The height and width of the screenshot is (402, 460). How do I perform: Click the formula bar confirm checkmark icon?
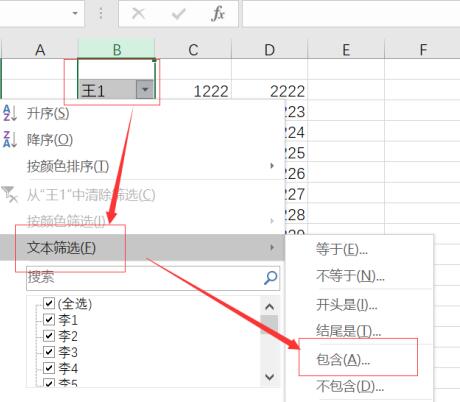pyautogui.click(x=178, y=14)
